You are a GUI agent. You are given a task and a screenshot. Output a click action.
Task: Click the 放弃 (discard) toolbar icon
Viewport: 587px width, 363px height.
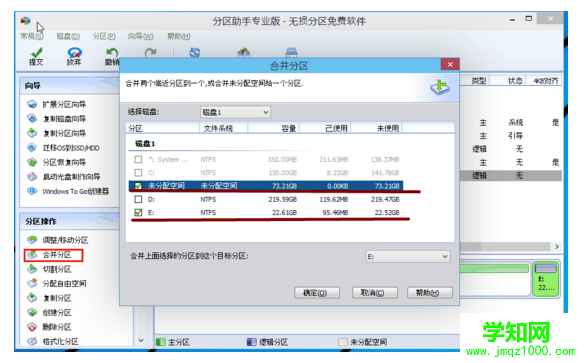point(74,57)
